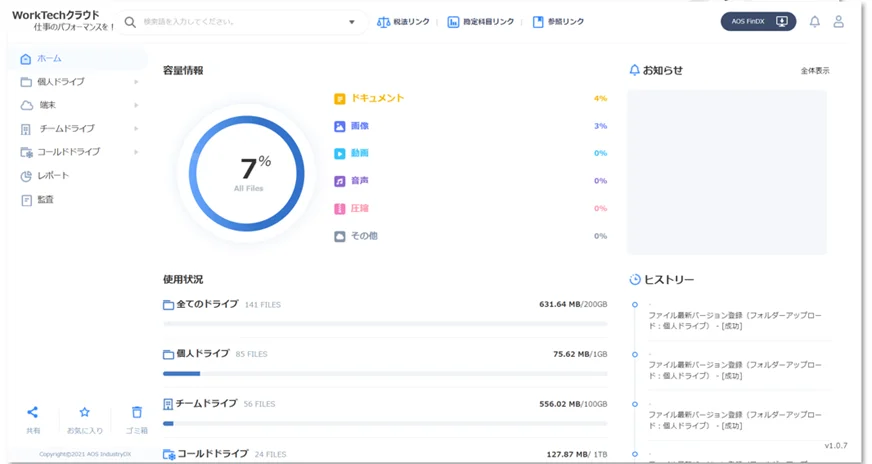This screenshot has height=464, width=872.
Task: Click the その他 category icon
Action: pyautogui.click(x=339, y=236)
